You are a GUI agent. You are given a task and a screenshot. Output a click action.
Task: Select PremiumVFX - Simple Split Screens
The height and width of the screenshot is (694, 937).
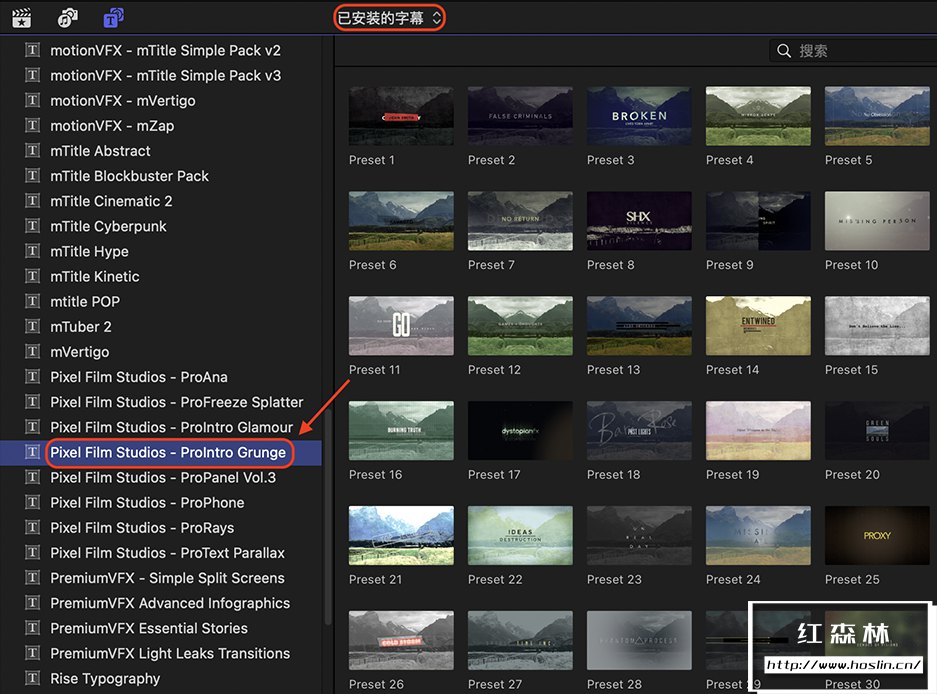click(167, 577)
